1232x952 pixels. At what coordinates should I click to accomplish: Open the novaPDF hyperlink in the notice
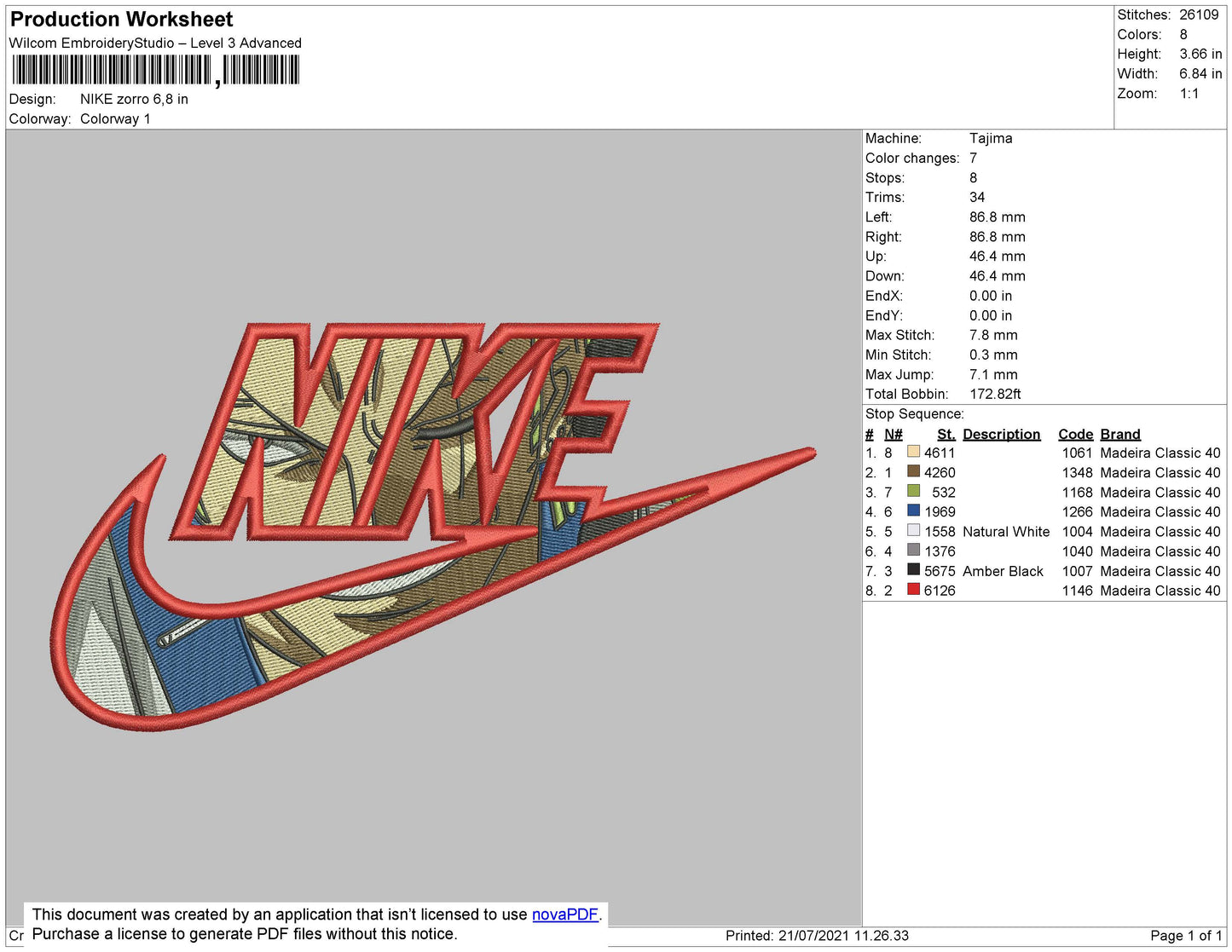pyautogui.click(x=564, y=914)
